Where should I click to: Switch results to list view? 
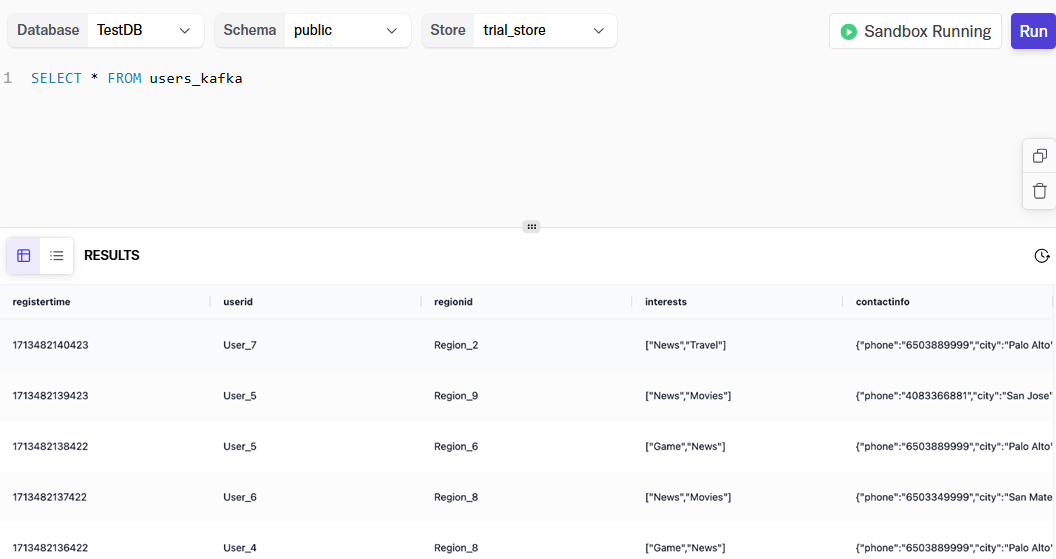coord(57,256)
